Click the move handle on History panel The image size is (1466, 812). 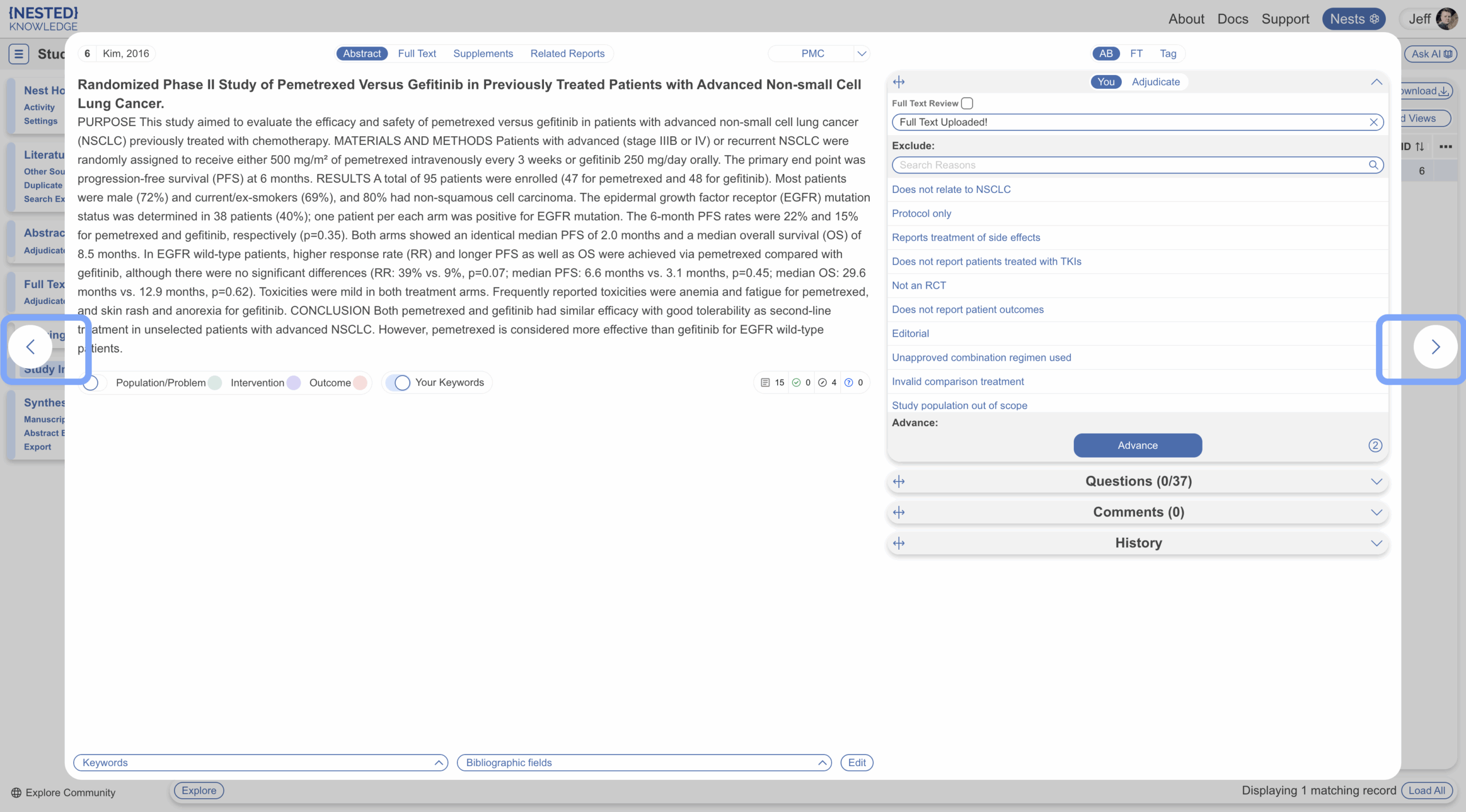pyautogui.click(x=899, y=543)
